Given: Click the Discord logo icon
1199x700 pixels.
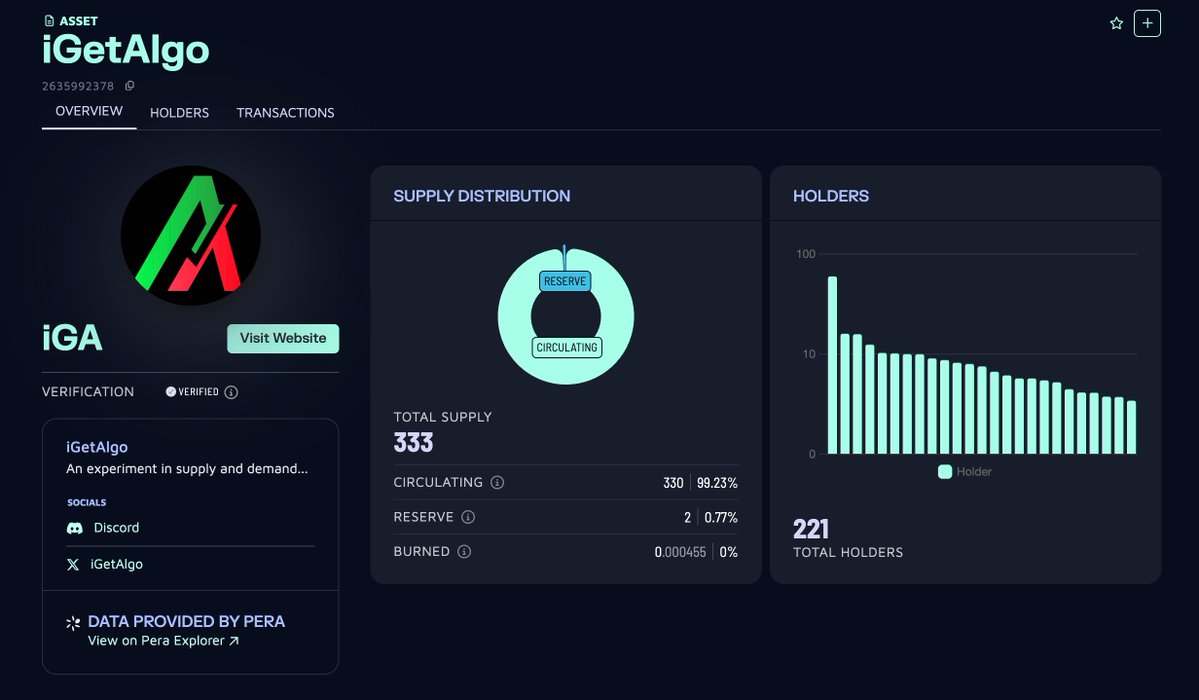Looking at the screenshot, I should (x=74, y=528).
